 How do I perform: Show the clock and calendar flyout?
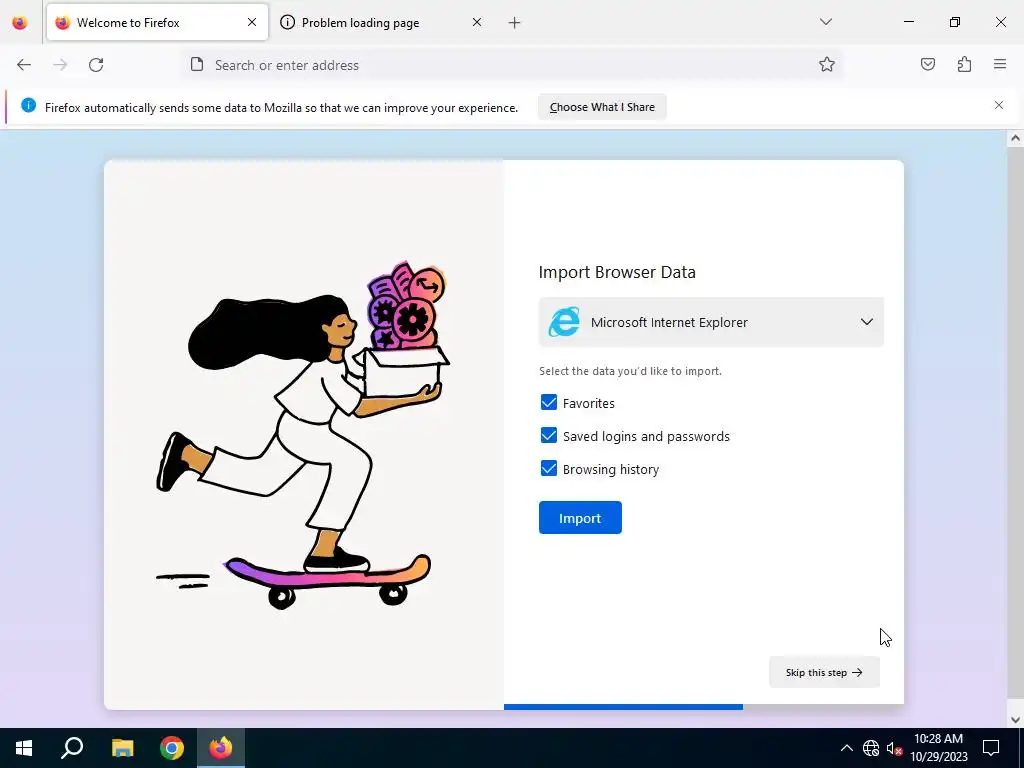(938, 748)
